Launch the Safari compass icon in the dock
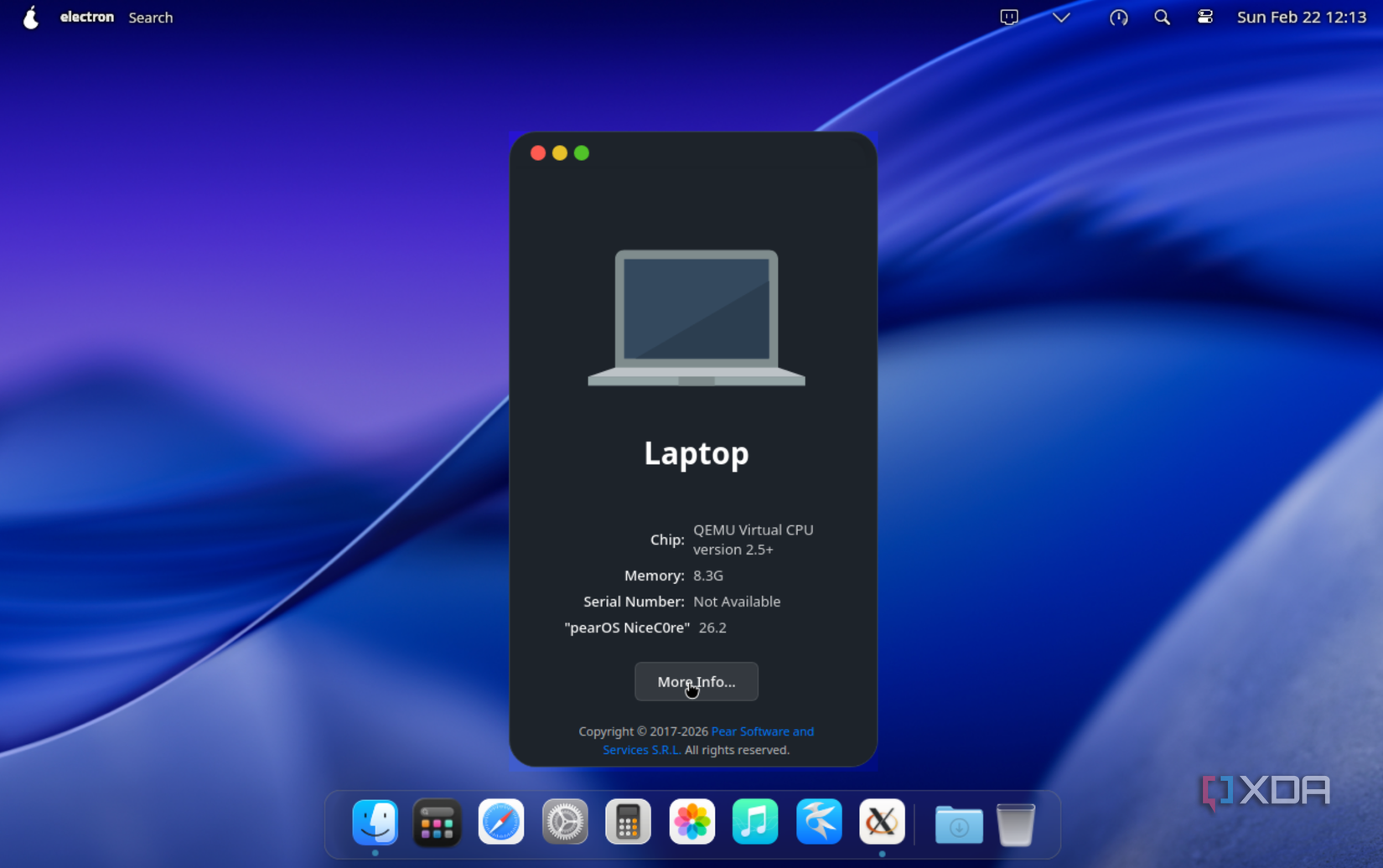The width and height of the screenshot is (1383, 868). (501, 822)
